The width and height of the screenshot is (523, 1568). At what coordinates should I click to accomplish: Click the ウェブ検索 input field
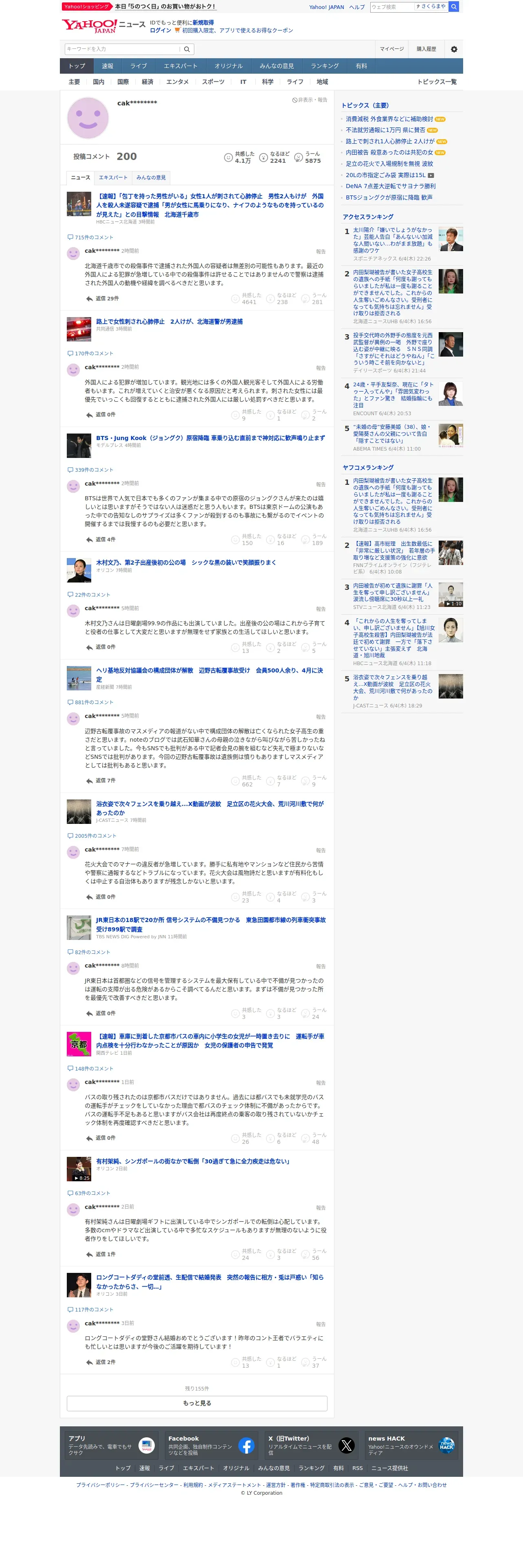tap(392, 7)
